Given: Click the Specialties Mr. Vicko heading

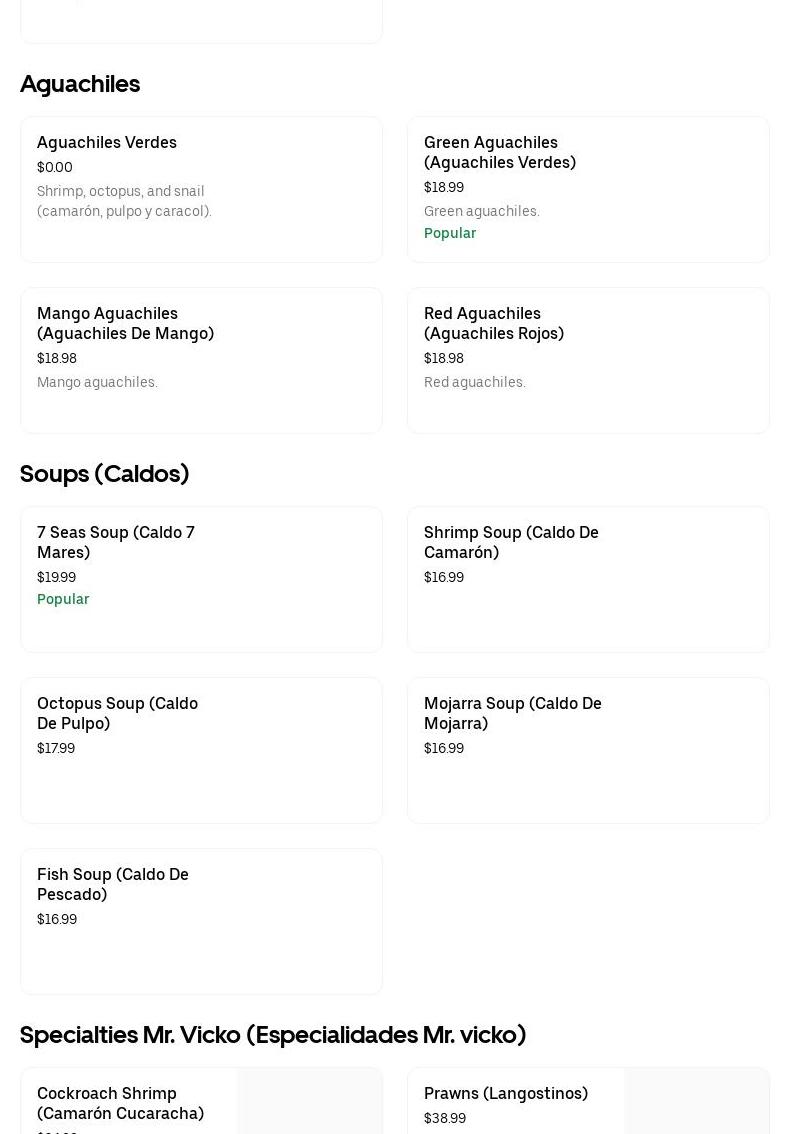Looking at the screenshot, I should tap(272, 1035).
